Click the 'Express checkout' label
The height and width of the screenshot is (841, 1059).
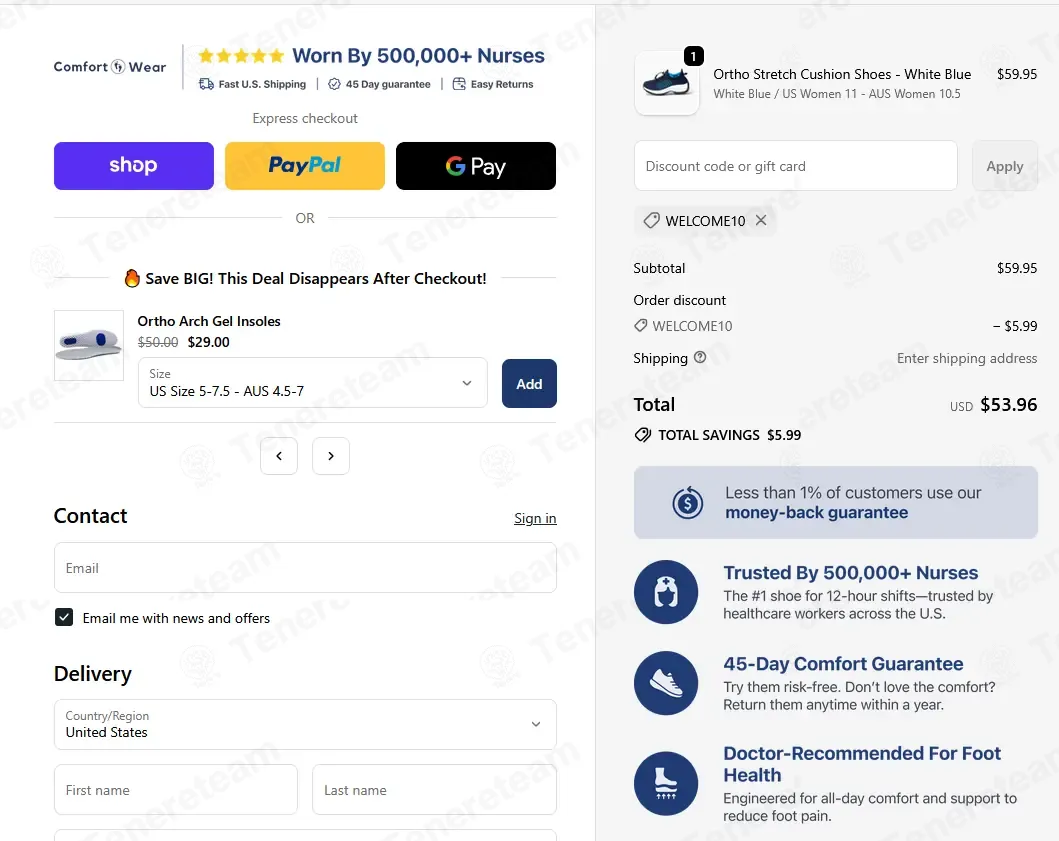pyautogui.click(x=305, y=118)
